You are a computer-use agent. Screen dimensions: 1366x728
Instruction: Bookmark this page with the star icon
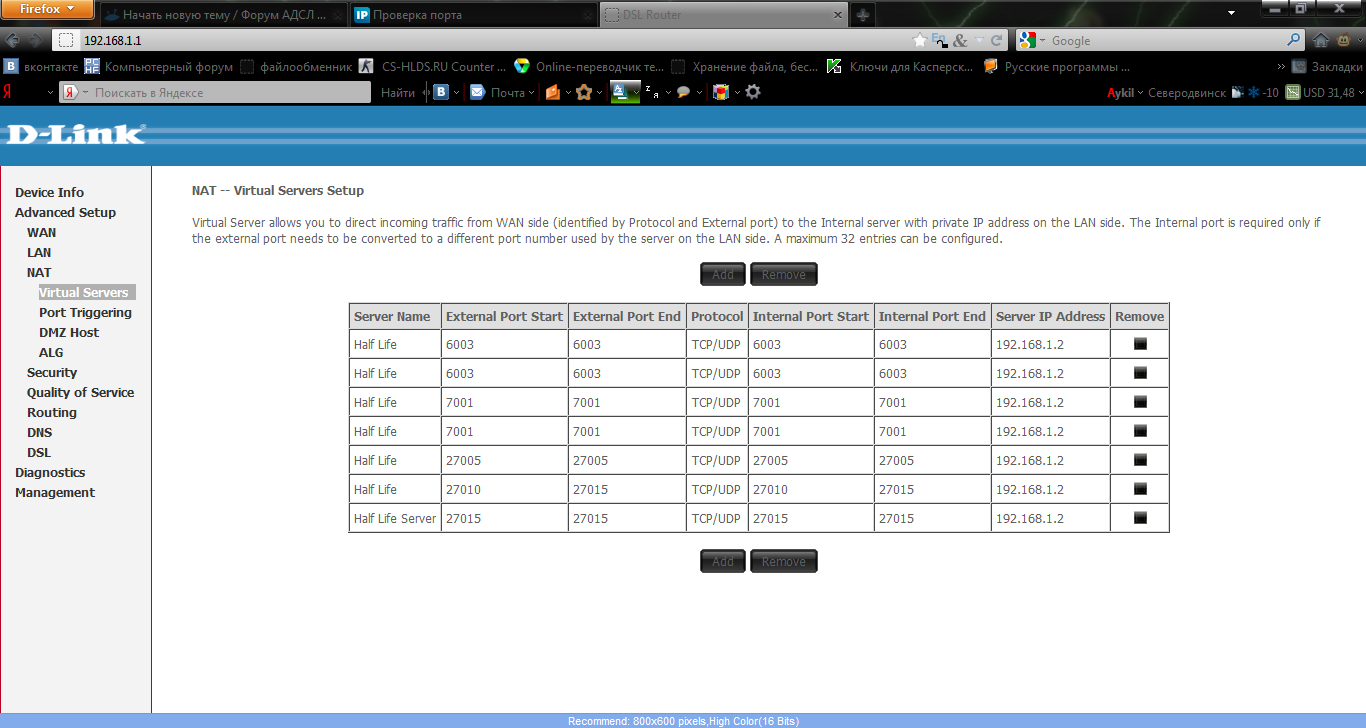920,41
